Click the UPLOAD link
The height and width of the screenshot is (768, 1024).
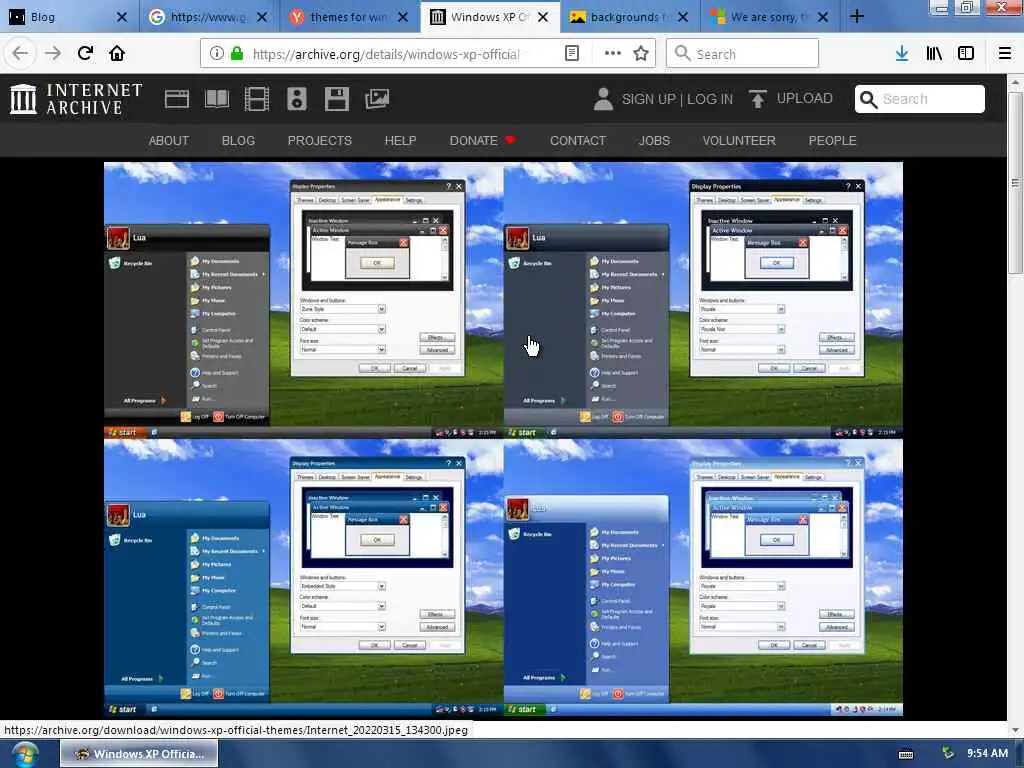click(x=805, y=99)
